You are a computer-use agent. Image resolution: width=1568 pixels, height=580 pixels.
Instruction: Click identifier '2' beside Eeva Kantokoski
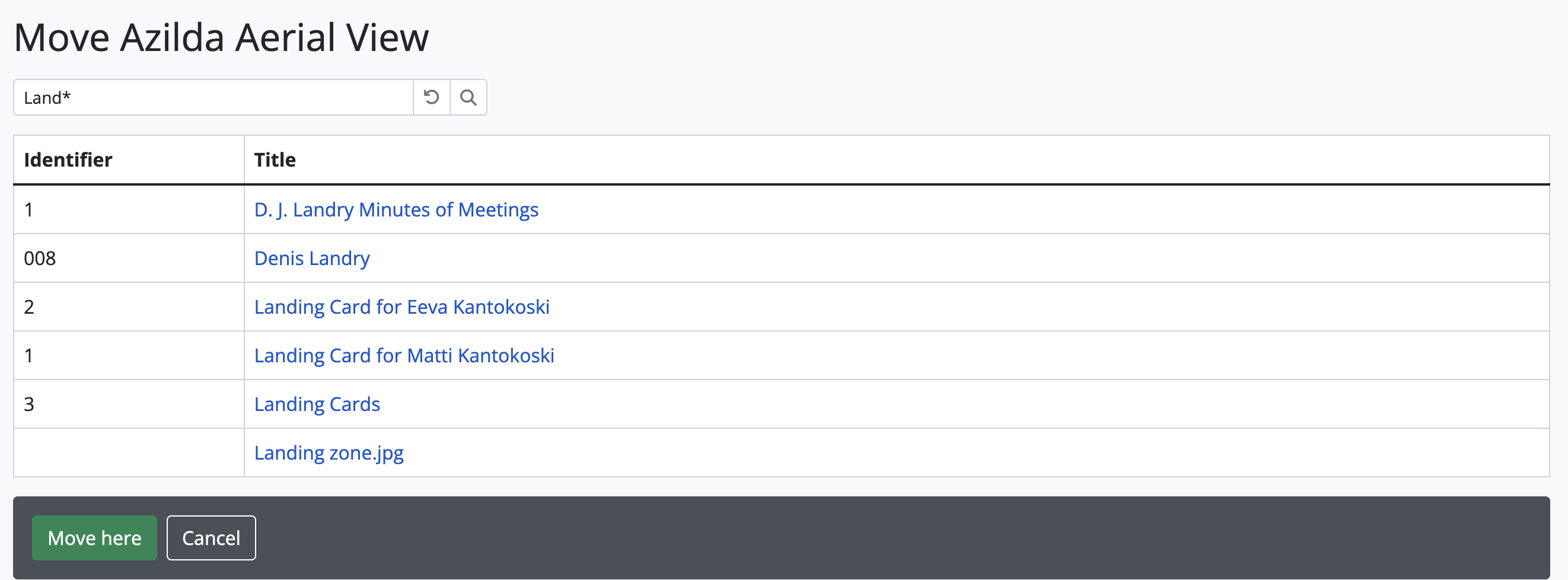pyautogui.click(x=28, y=307)
